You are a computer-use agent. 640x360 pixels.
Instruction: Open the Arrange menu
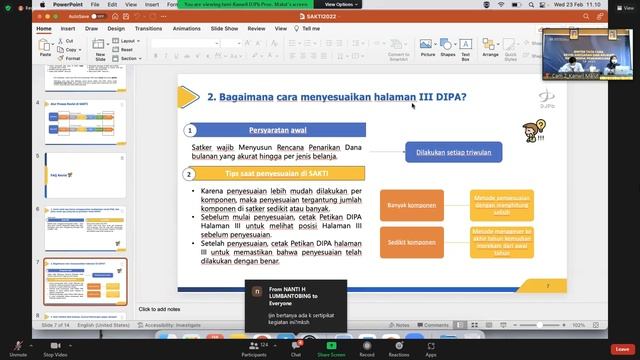[x=490, y=48]
